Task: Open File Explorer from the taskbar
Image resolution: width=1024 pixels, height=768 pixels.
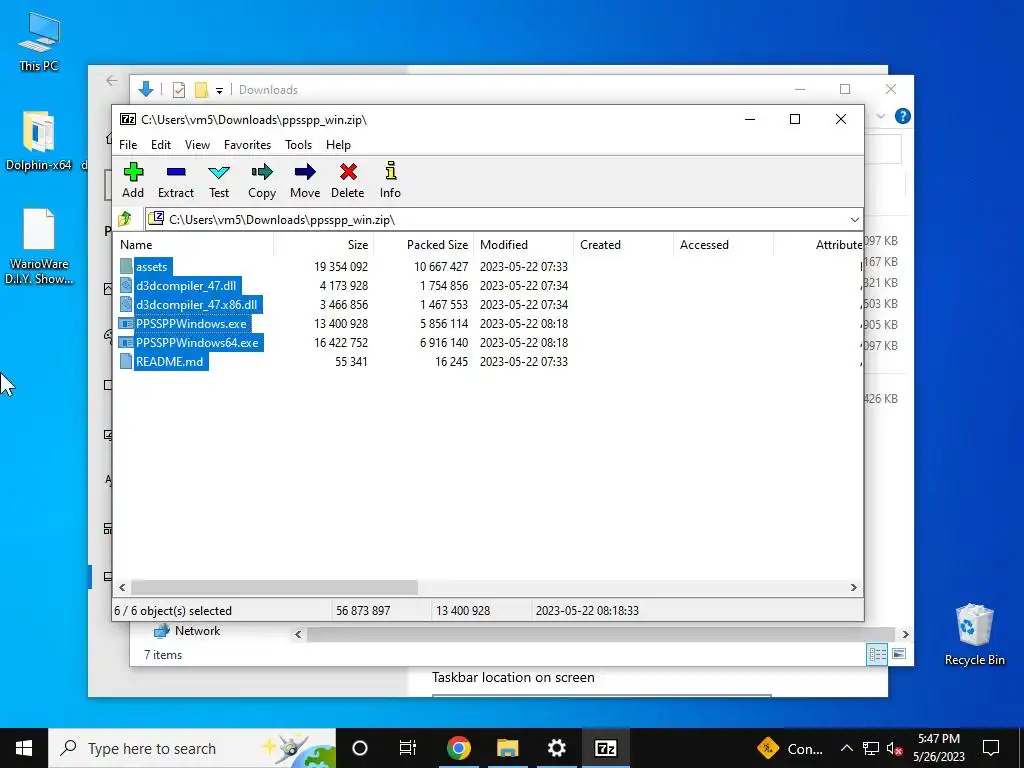Action: (507, 748)
